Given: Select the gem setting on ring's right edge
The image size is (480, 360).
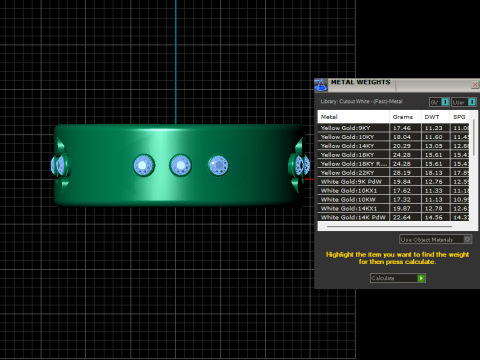Looking at the screenshot, I should point(300,165).
